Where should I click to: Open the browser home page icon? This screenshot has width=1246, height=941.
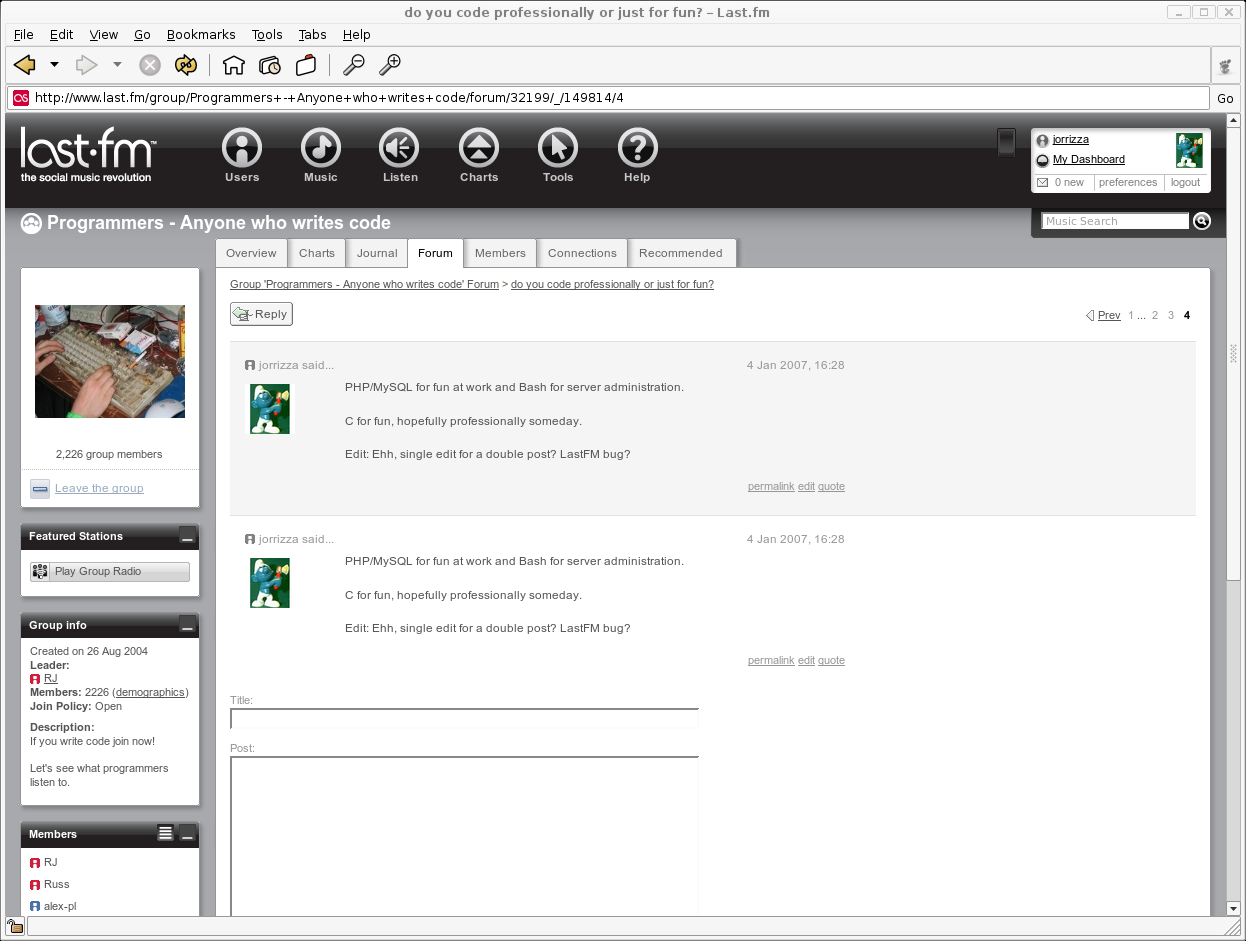[234, 65]
